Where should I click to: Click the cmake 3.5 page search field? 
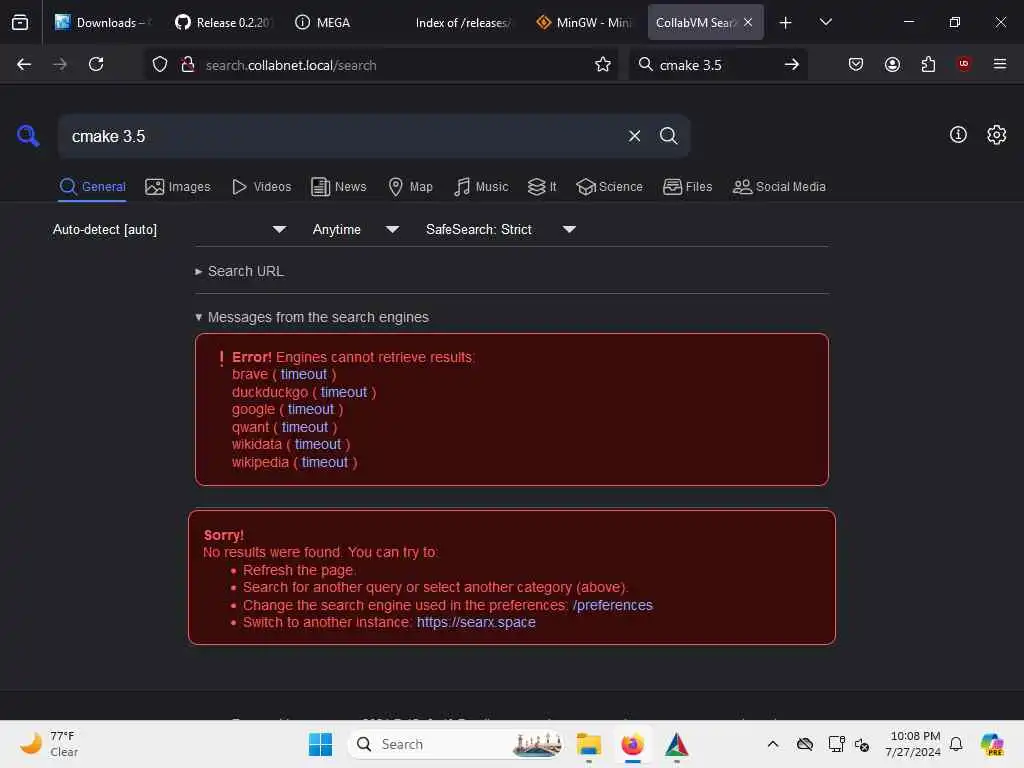point(343,136)
